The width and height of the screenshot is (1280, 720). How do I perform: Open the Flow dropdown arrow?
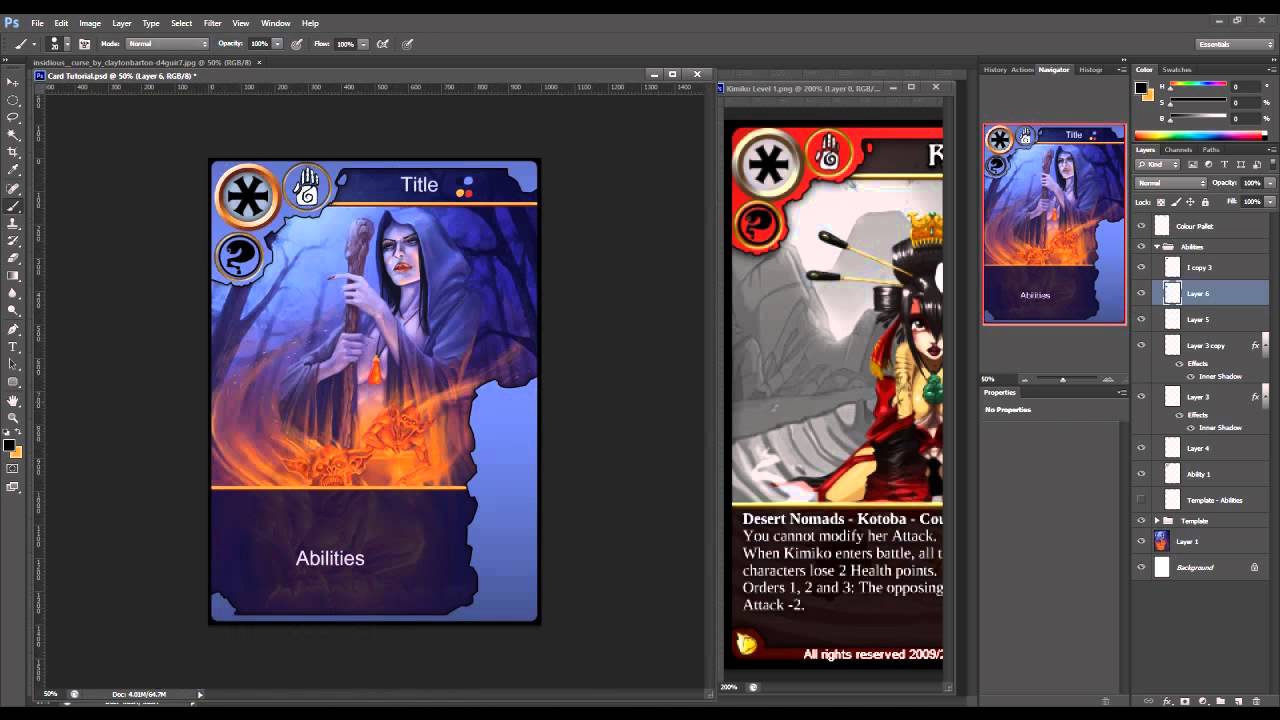click(362, 44)
